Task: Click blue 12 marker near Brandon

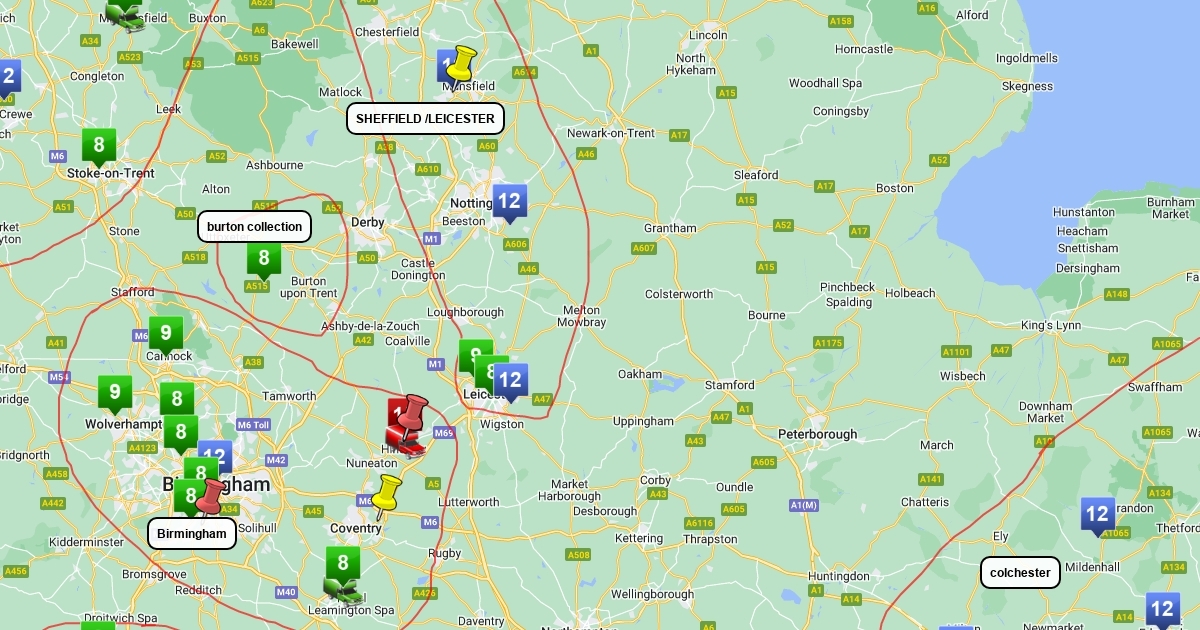Action: 1098,517
